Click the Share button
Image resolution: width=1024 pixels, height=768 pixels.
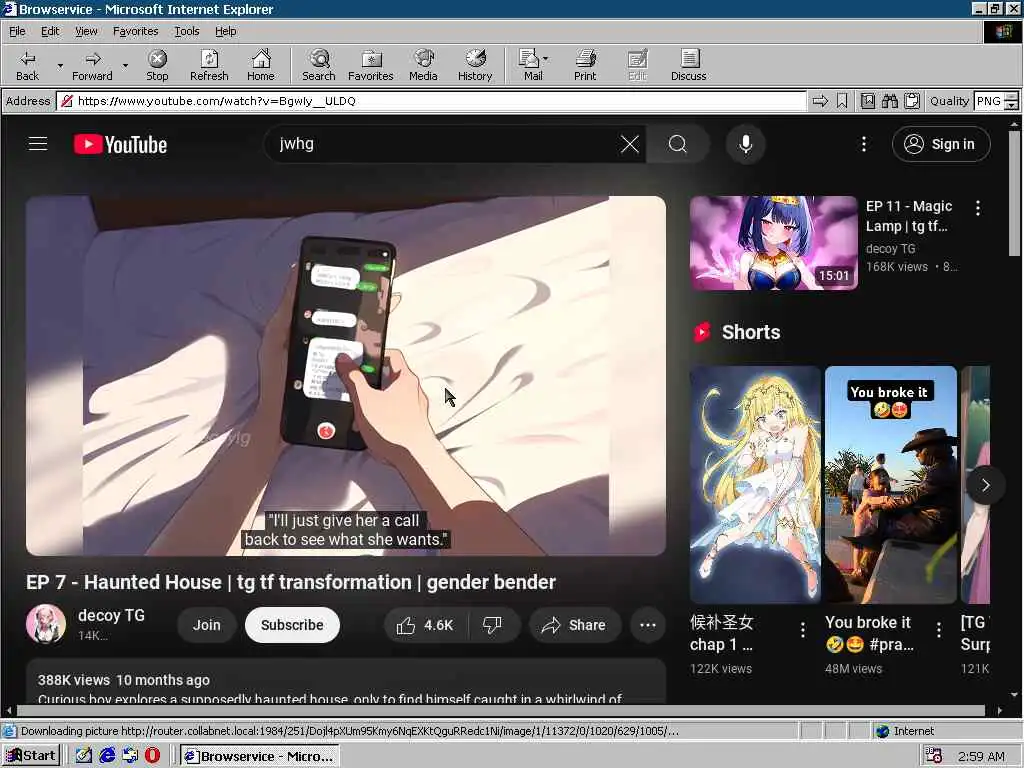574,625
